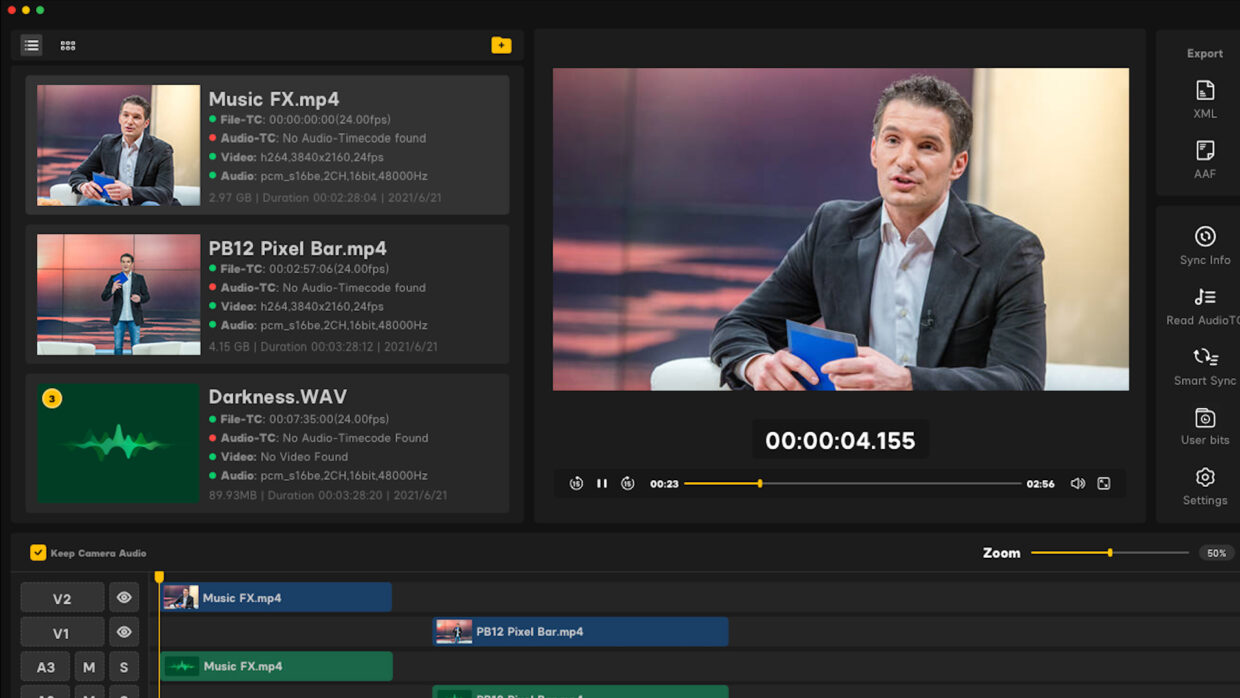Click File-TC 00:07:35:00 of Darkness.WAV
This screenshot has width=1240, height=698.
click(x=299, y=419)
